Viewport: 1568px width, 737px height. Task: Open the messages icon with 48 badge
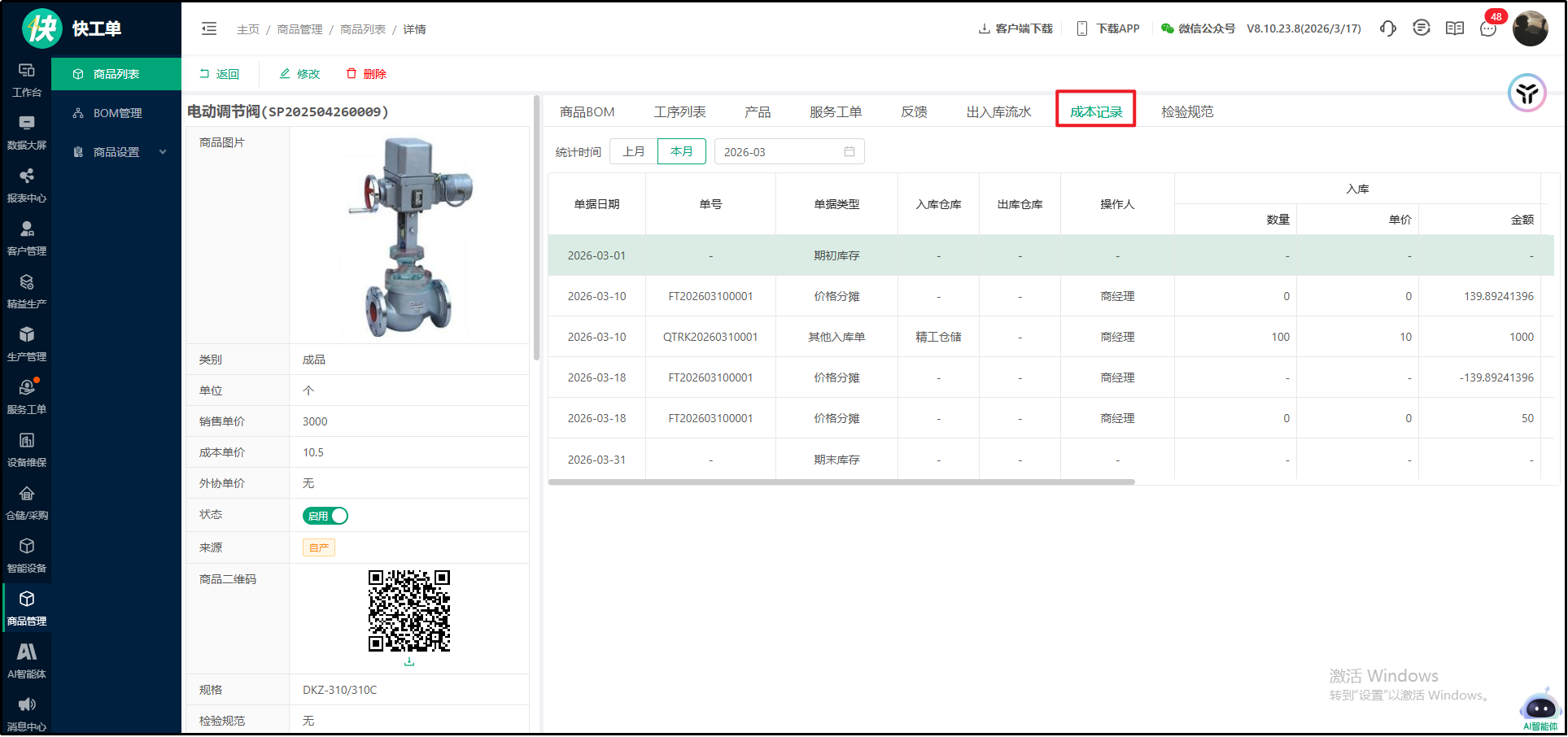coord(1487,28)
